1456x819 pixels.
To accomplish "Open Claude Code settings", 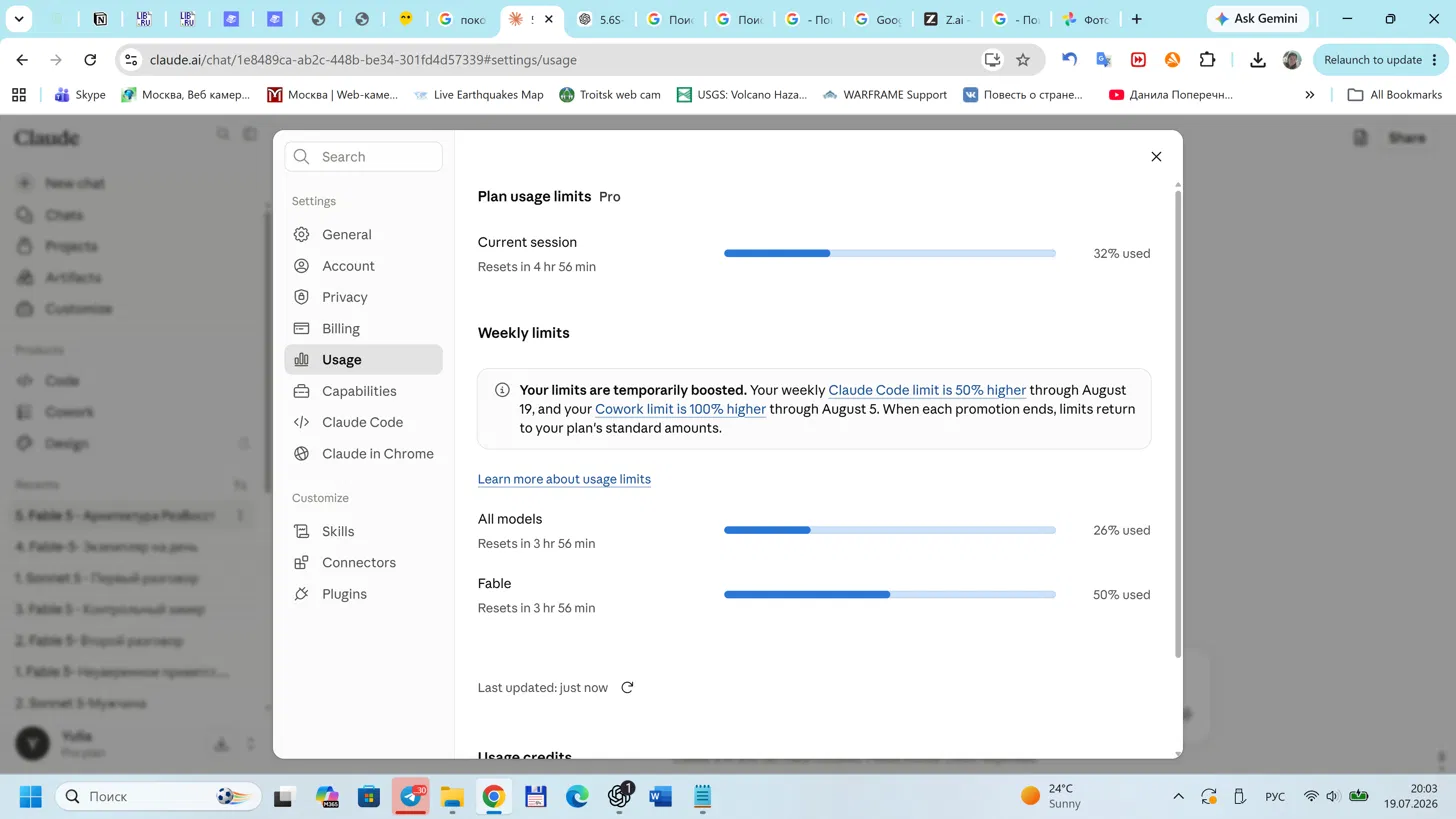I will (363, 422).
